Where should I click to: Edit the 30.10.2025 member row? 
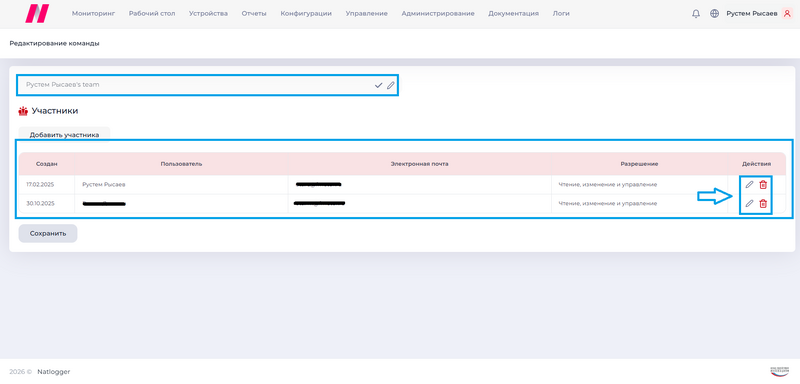749,203
